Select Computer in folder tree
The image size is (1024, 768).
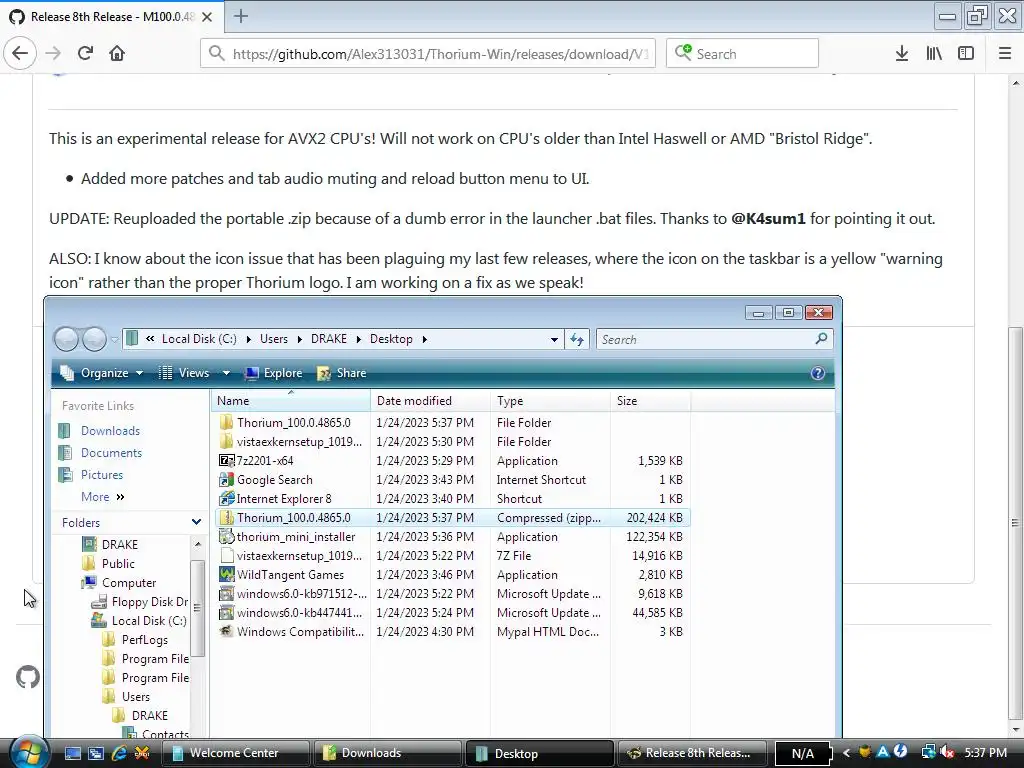pos(129,583)
